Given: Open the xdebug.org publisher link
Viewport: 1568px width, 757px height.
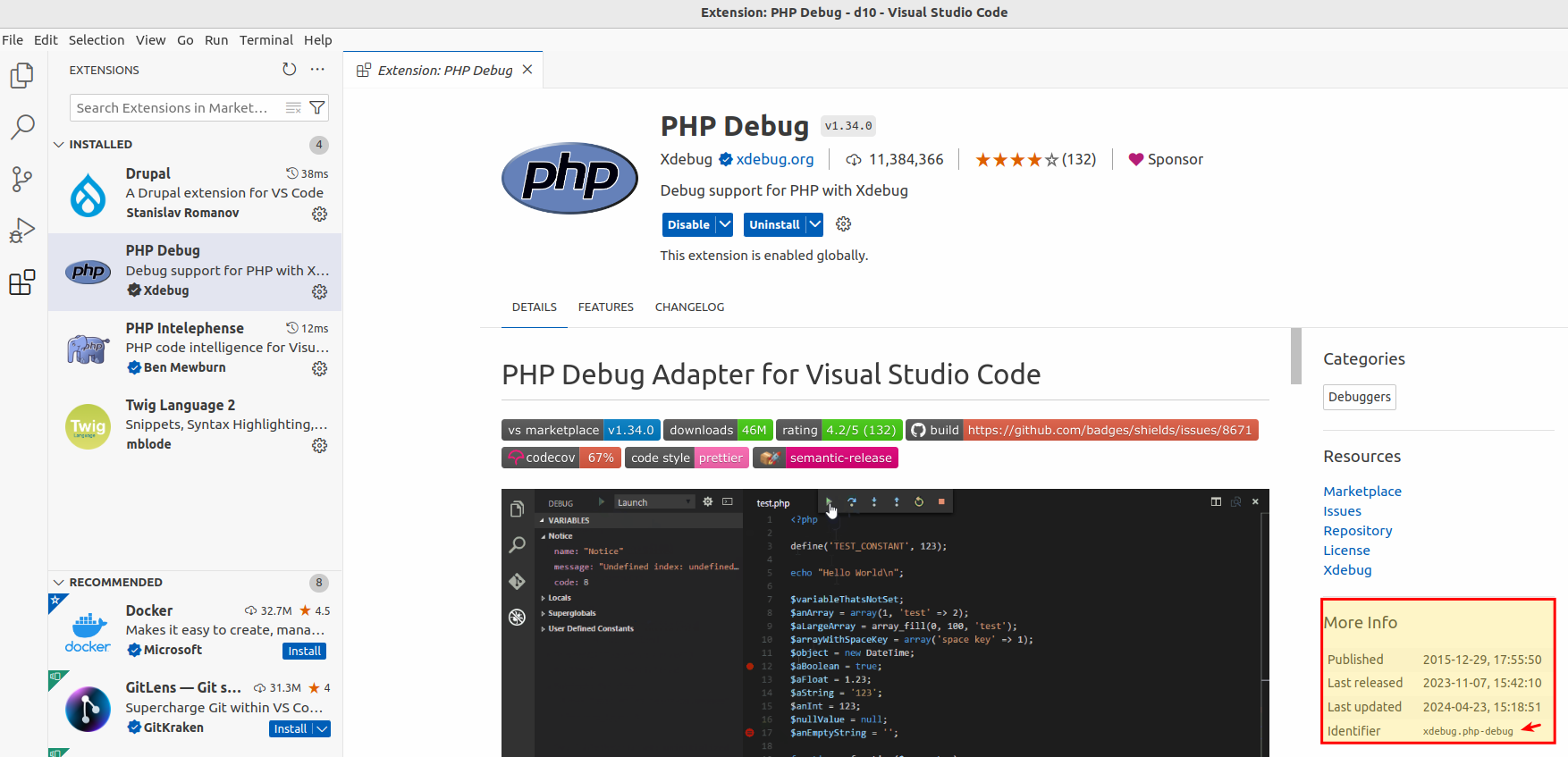Looking at the screenshot, I should (x=774, y=160).
